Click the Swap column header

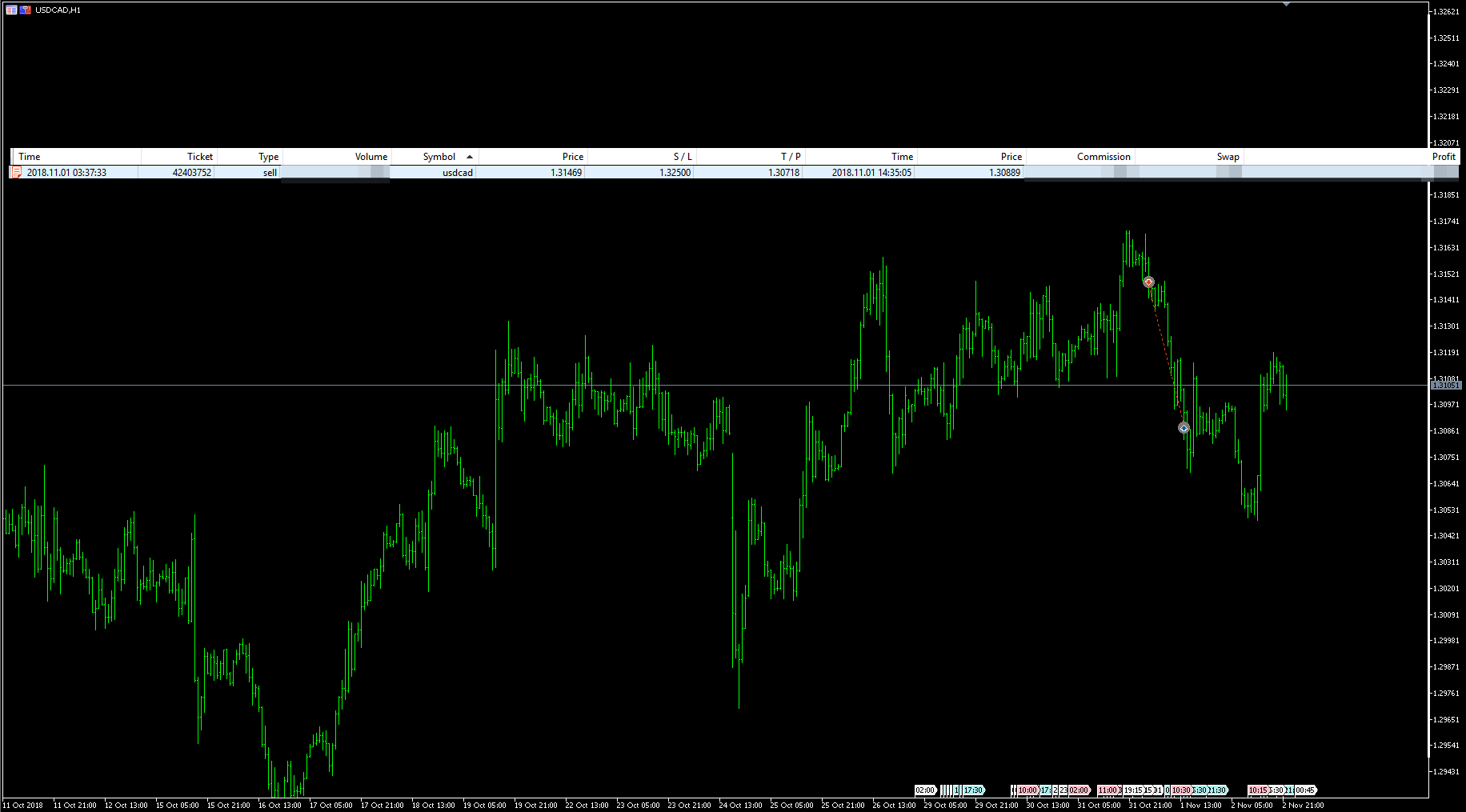pyautogui.click(x=1188, y=157)
